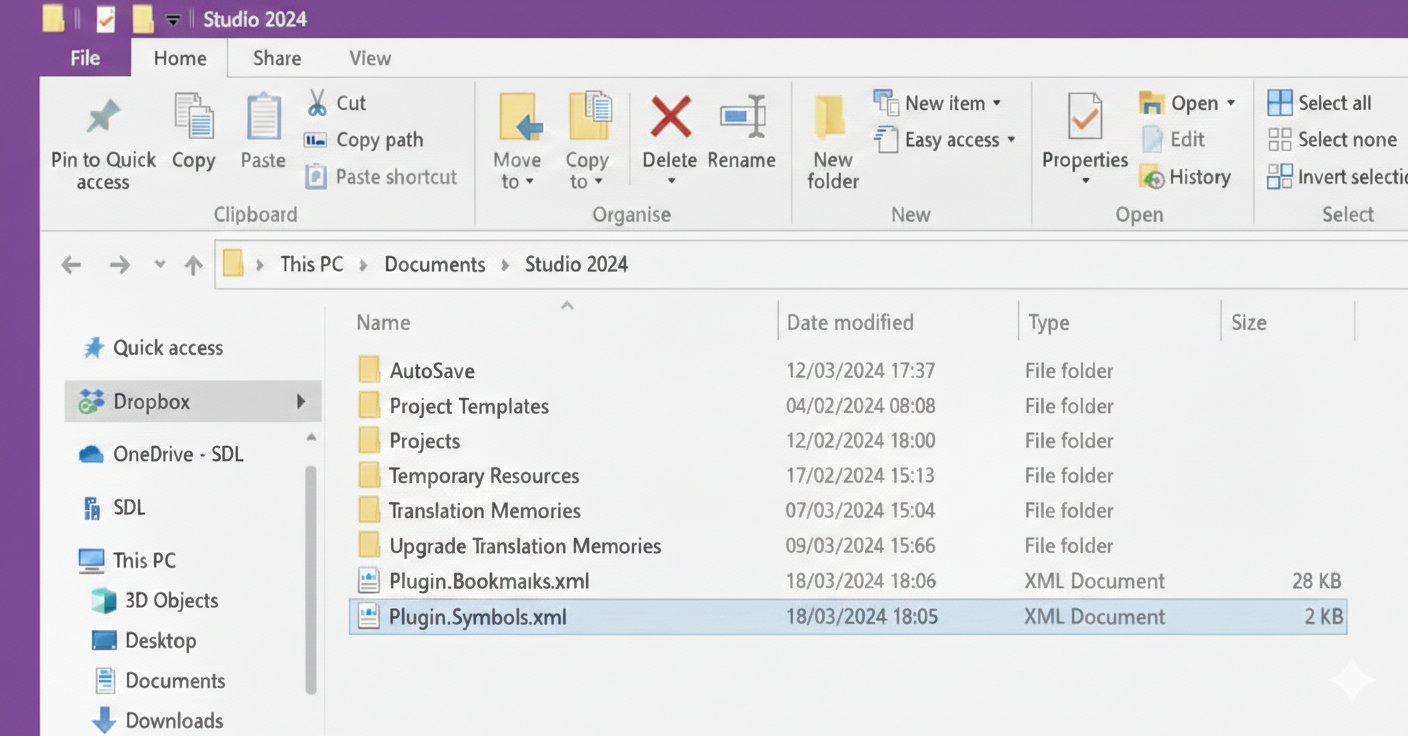Open the File menu
Viewport: 1408px width, 736px height.
85,58
